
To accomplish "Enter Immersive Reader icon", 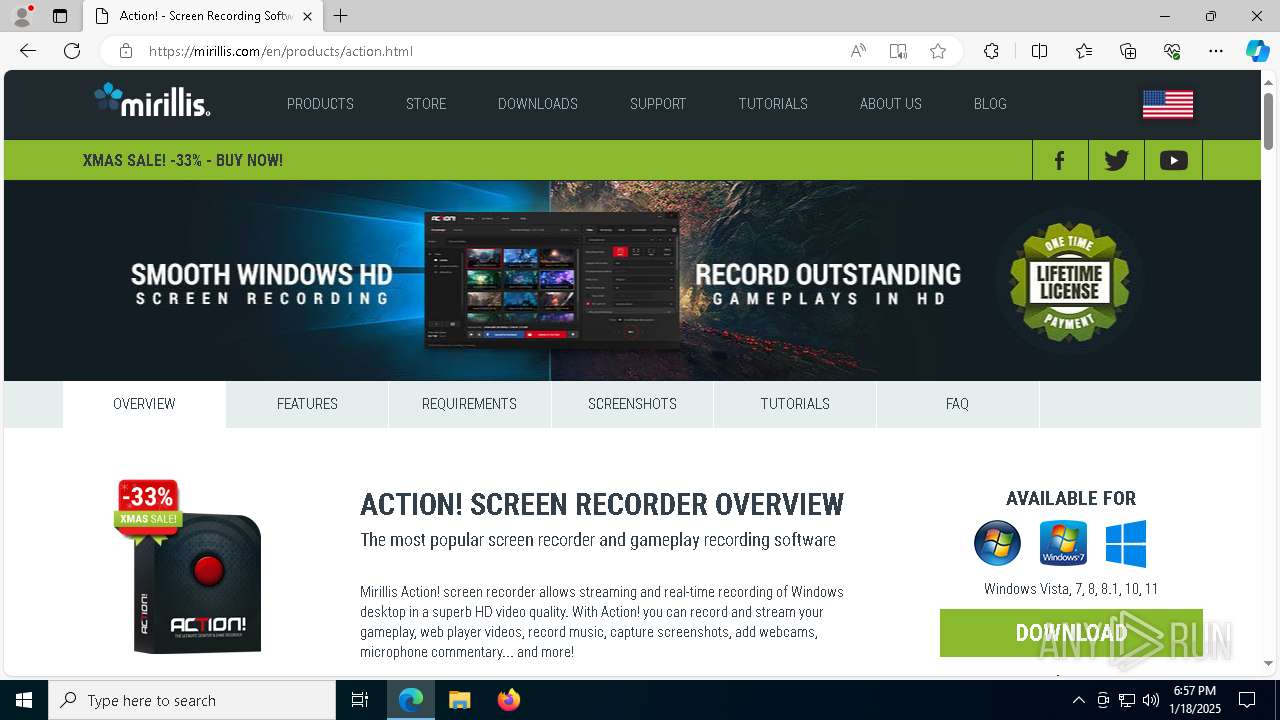I will [898, 51].
